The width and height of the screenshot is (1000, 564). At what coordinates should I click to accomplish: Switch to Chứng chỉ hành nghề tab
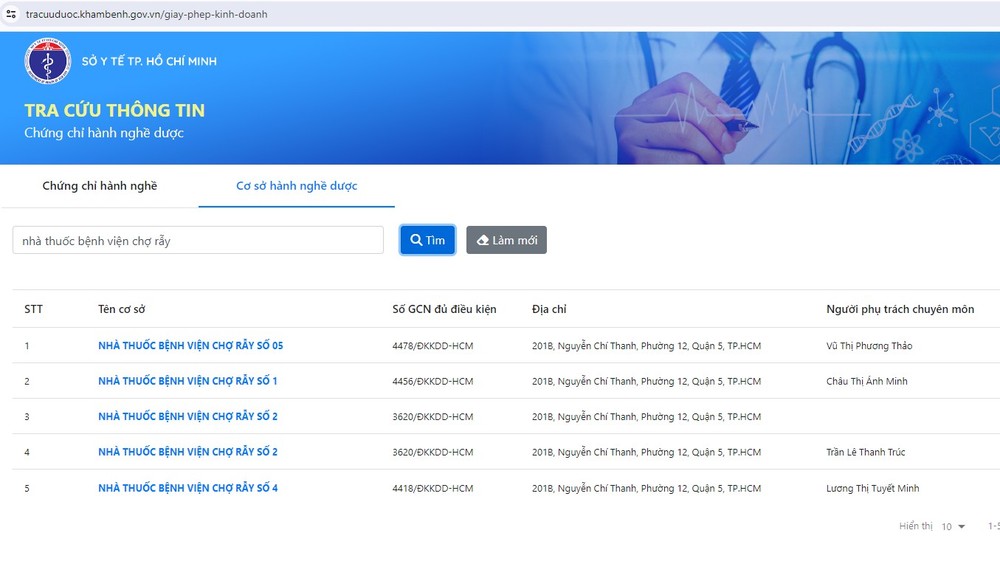(x=99, y=186)
